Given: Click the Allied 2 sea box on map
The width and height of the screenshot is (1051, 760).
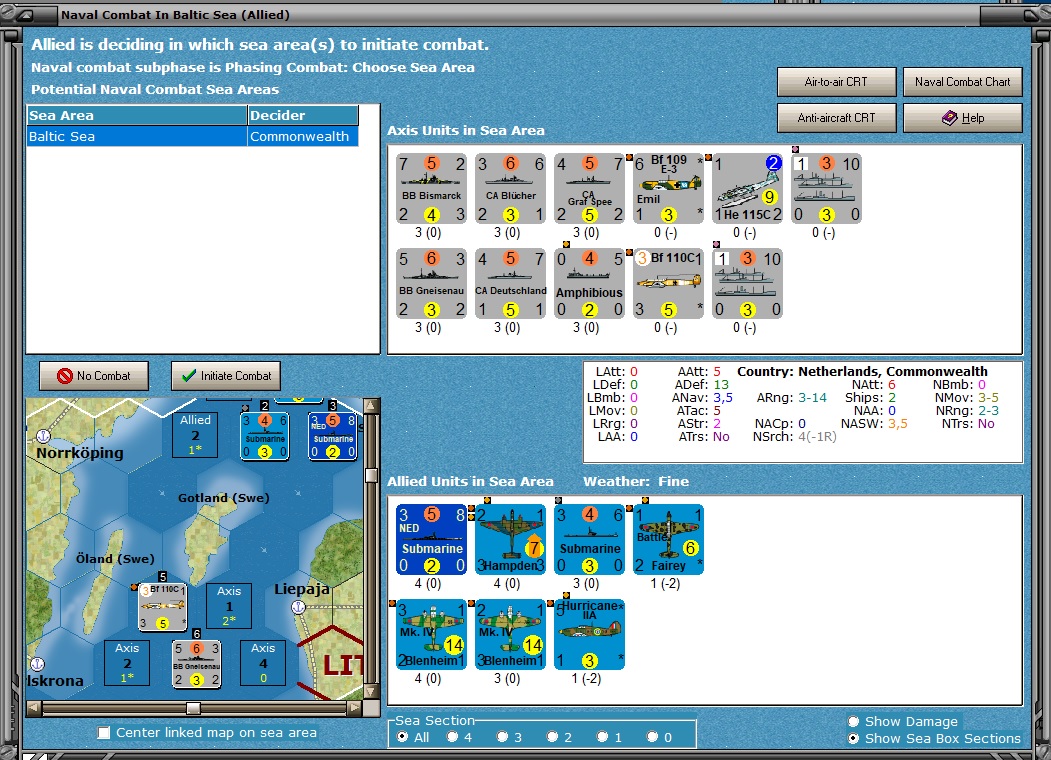Looking at the screenshot, I should coord(195,434).
